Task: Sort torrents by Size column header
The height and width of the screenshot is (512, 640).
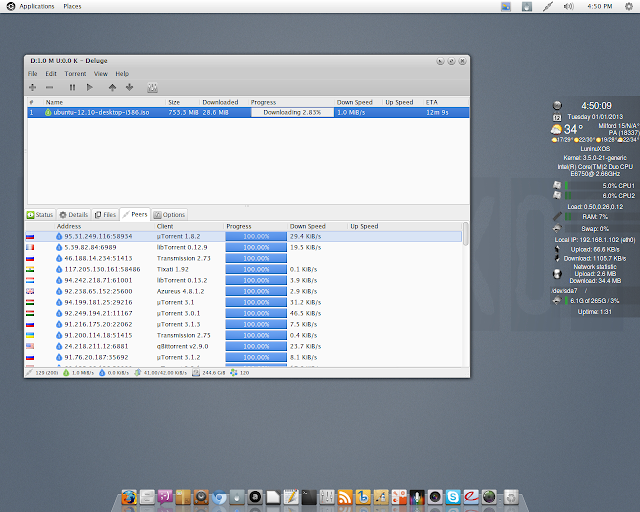Action: 182,102
